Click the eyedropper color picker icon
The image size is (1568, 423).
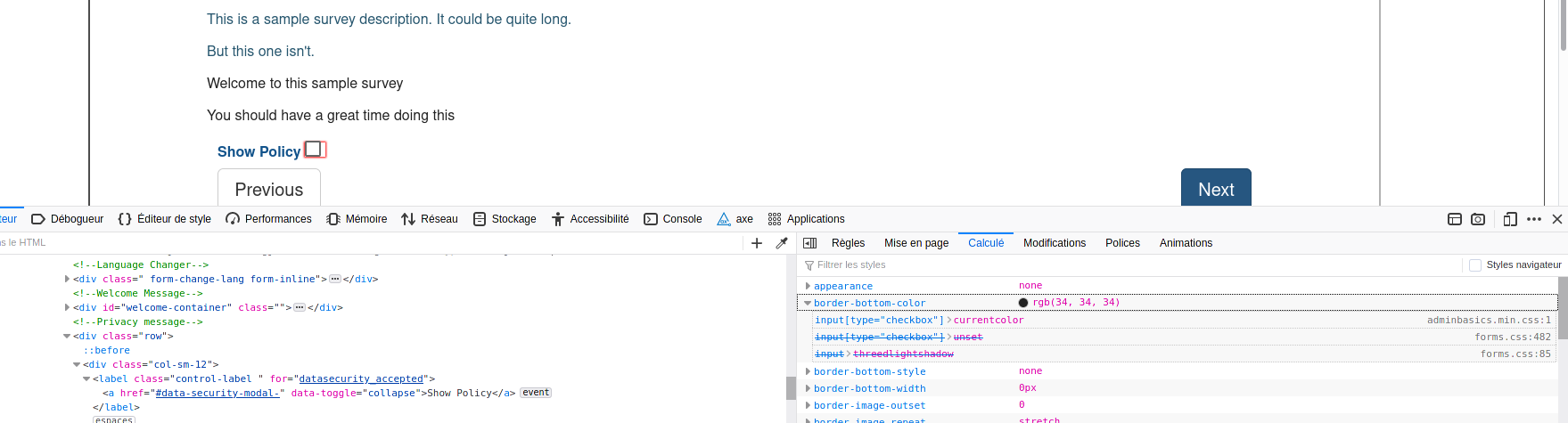point(782,243)
